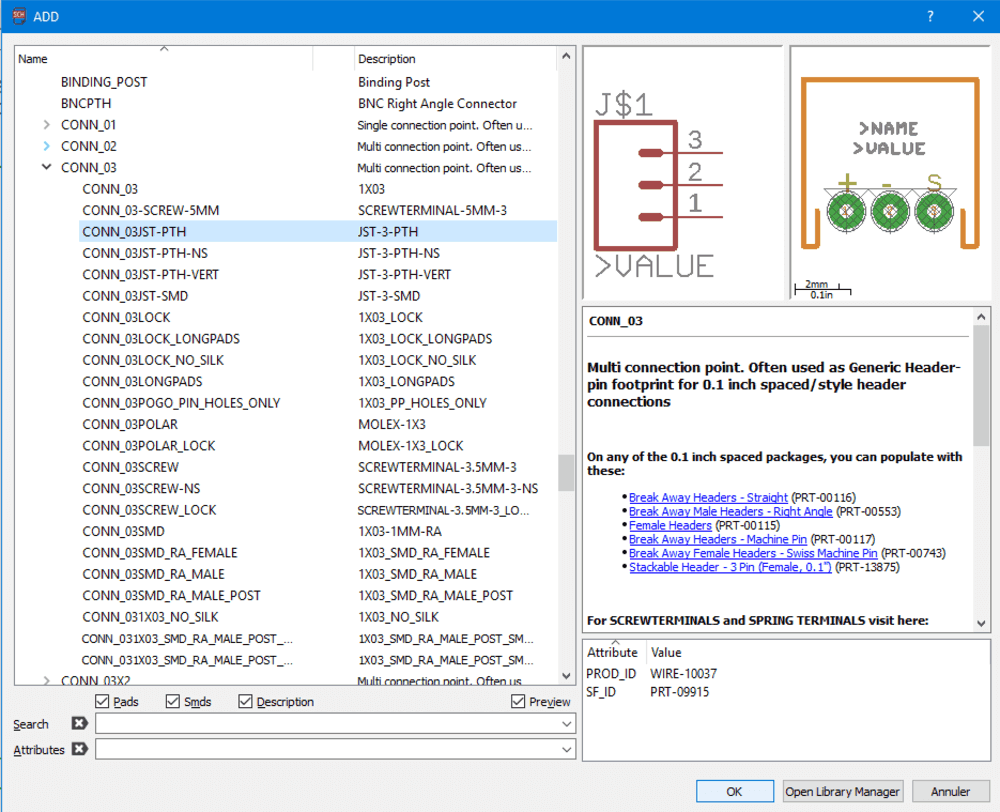Viewport: 1000px width, 812px height.
Task: Sort the list by Name column header
Action: pos(164,59)
